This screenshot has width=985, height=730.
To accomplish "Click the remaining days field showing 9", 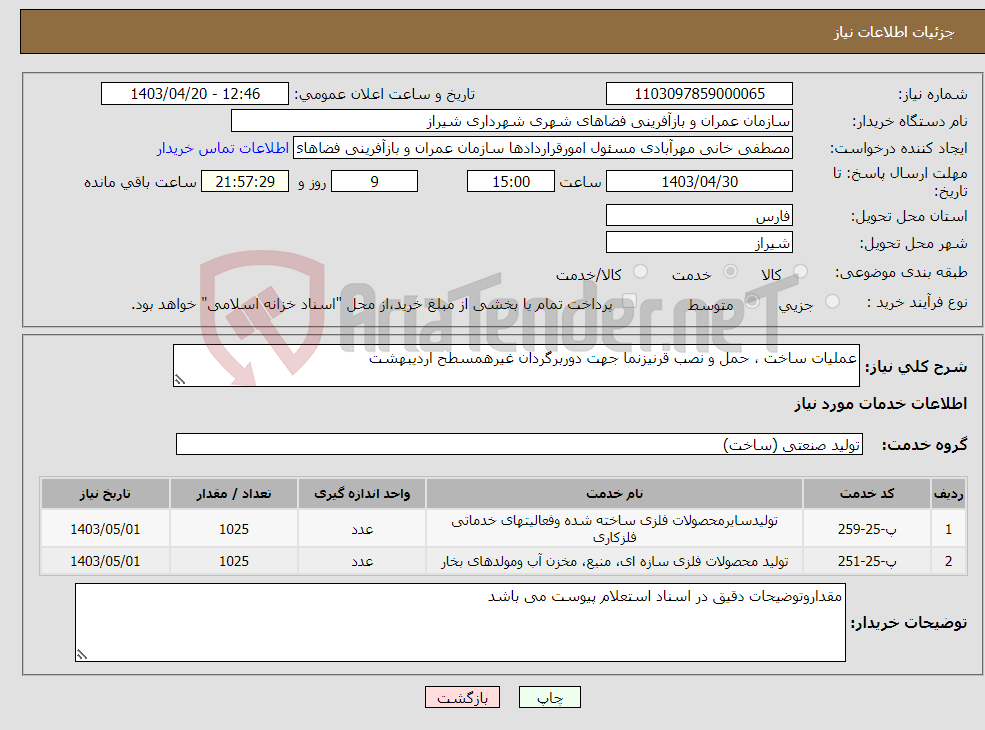I will (374, 182).
